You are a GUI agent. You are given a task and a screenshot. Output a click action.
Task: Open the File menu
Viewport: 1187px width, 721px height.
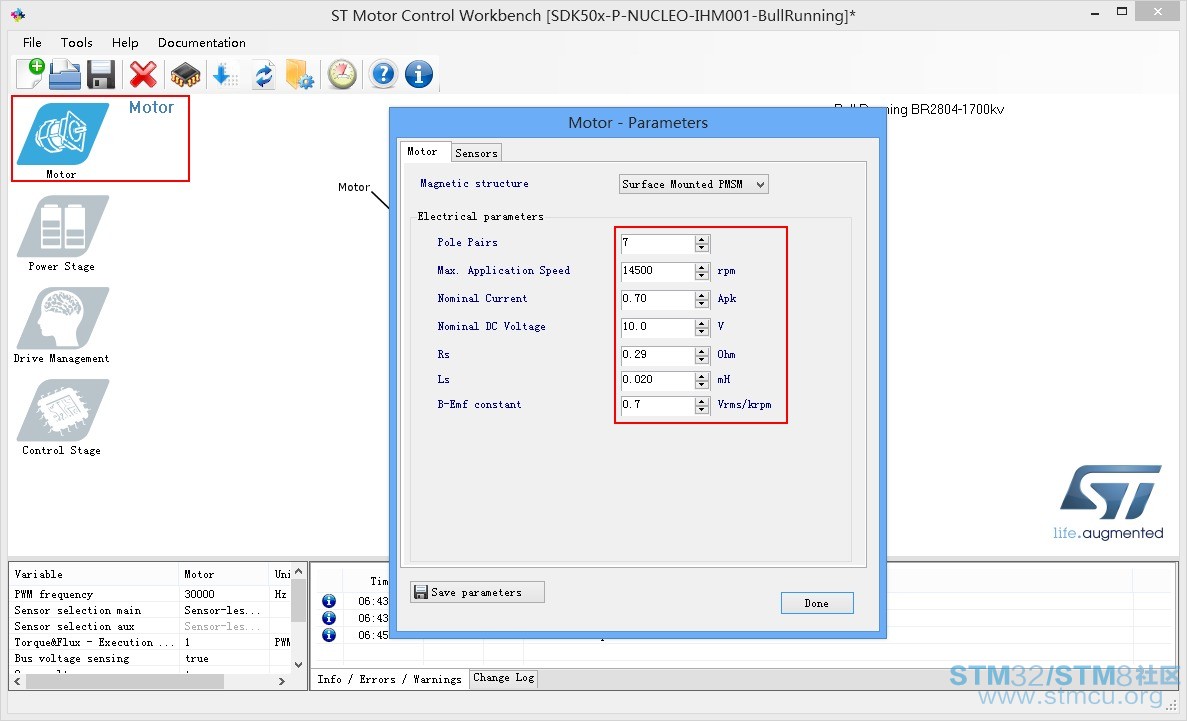coord(32,42)
